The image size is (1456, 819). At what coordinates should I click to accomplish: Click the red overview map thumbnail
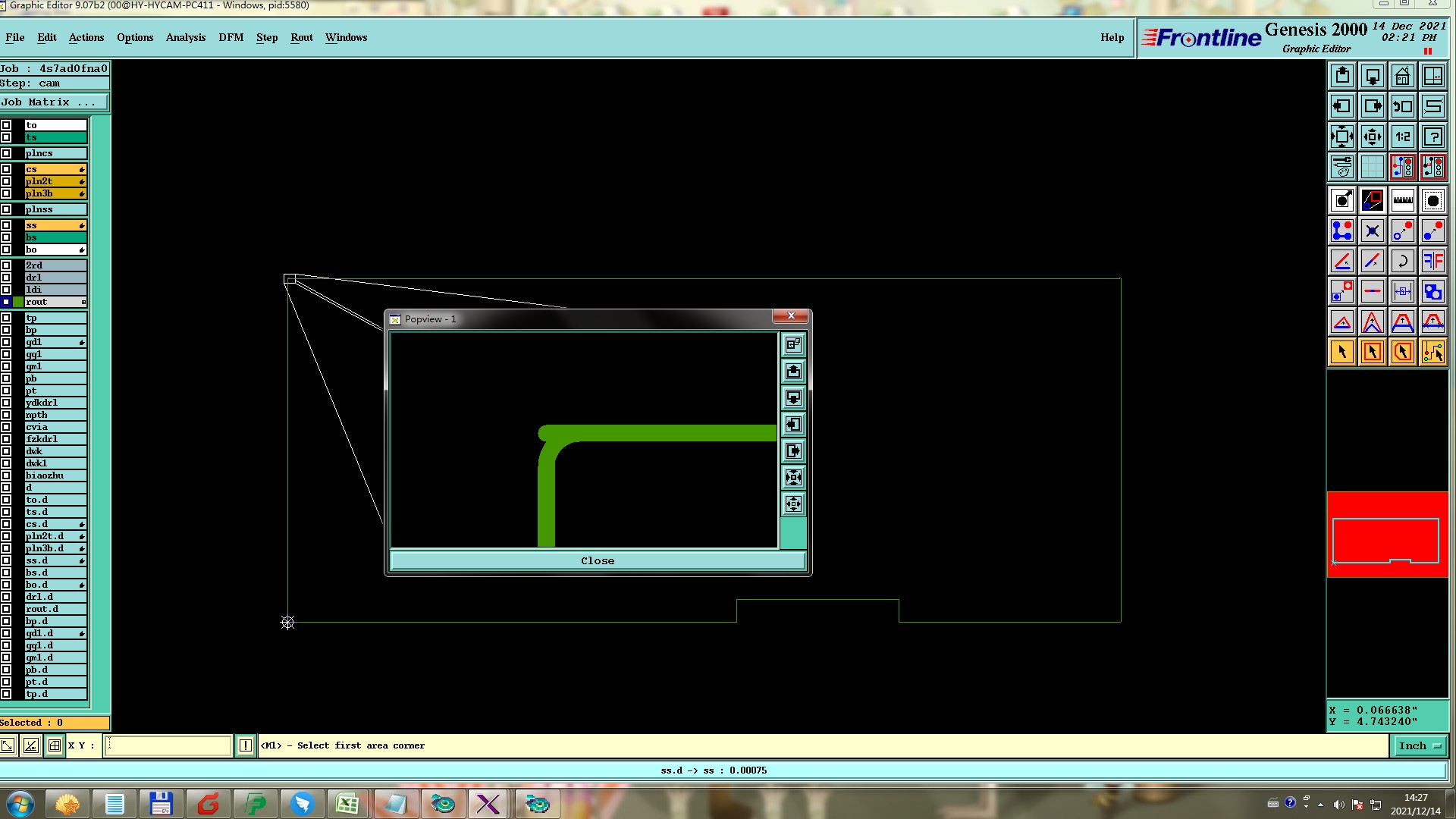point(1387,535)
